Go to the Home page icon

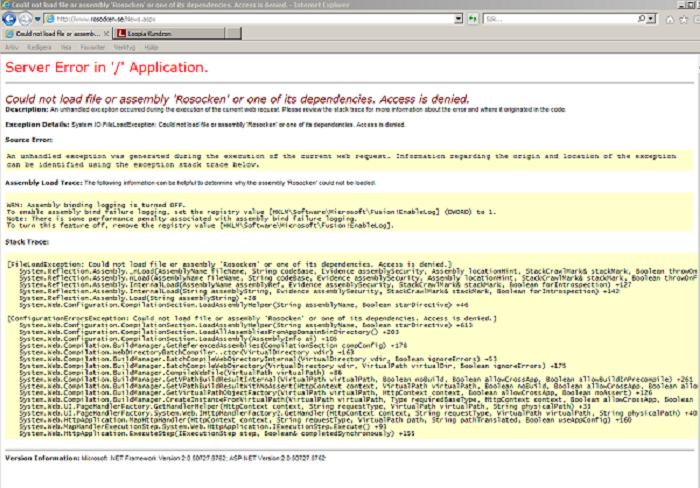670,20
